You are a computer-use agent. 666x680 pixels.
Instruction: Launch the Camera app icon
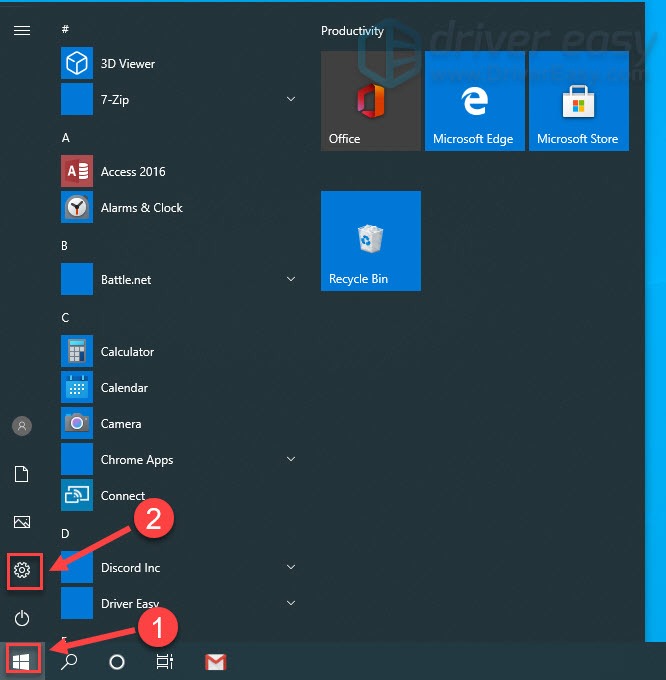pyautogui.click(x=77, y=423)
